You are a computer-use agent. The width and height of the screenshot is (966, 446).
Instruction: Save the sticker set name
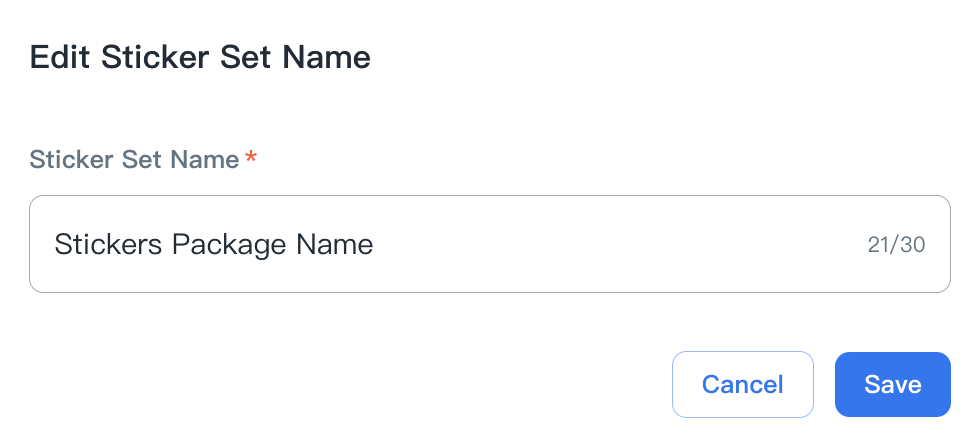pos(892,384)
